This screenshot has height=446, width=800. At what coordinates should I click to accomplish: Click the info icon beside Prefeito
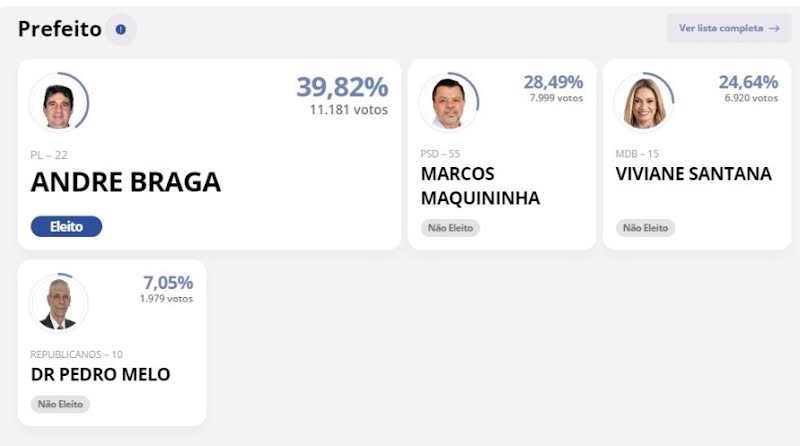pyautogui.click(x=121, y=30)
